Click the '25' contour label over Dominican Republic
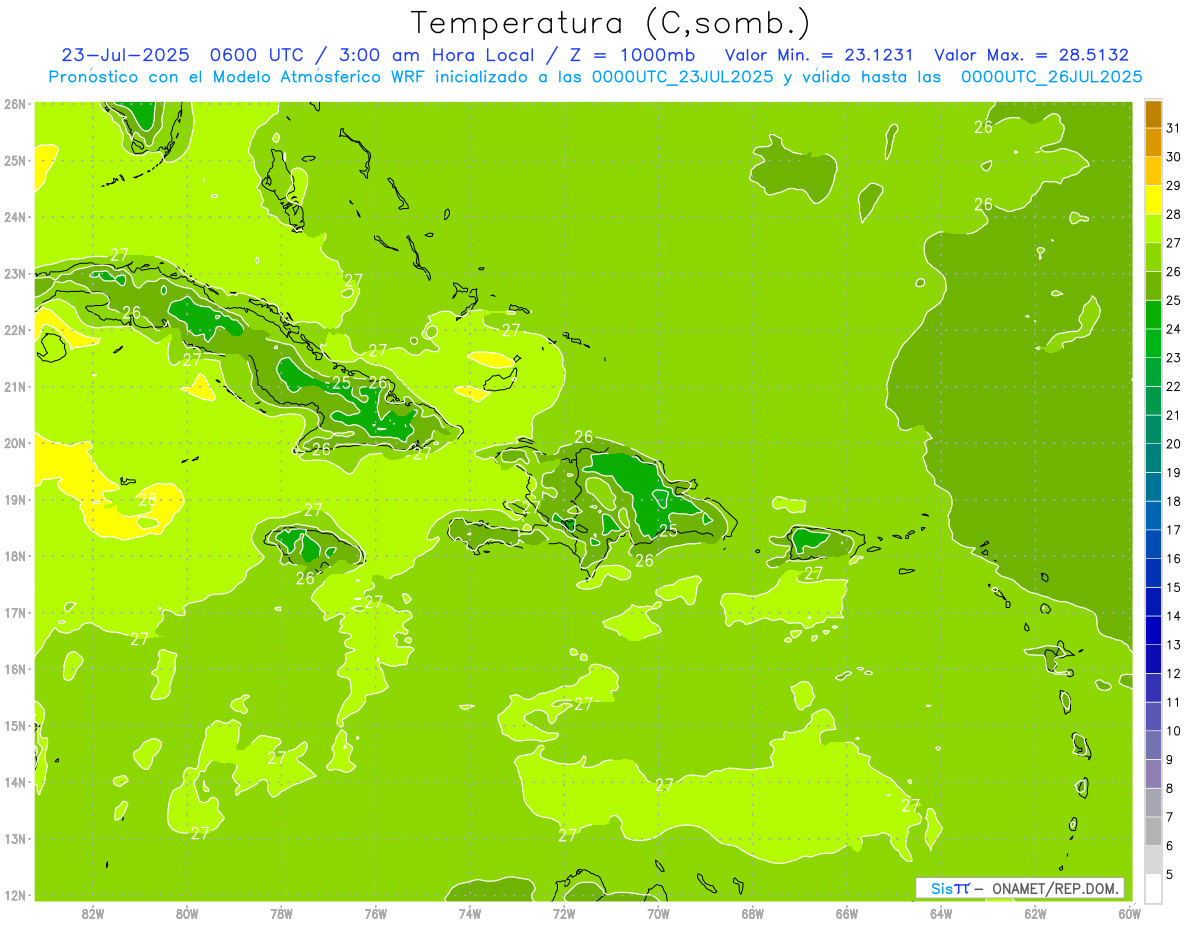This screenshot has height=927, width=1200. point(667,531)
